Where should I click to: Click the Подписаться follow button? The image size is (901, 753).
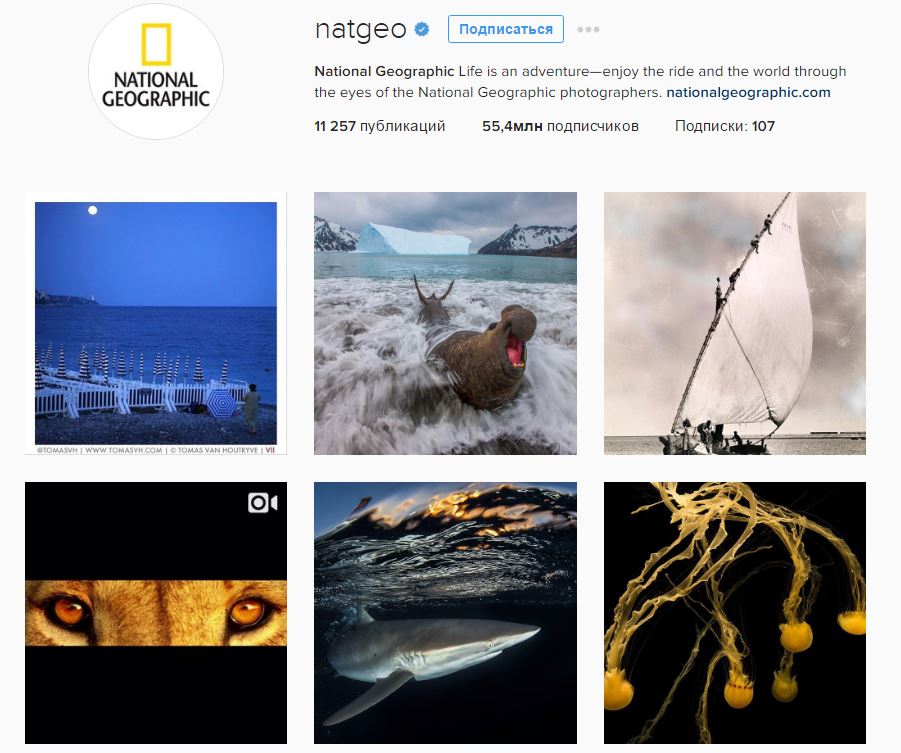click(506, 29)
